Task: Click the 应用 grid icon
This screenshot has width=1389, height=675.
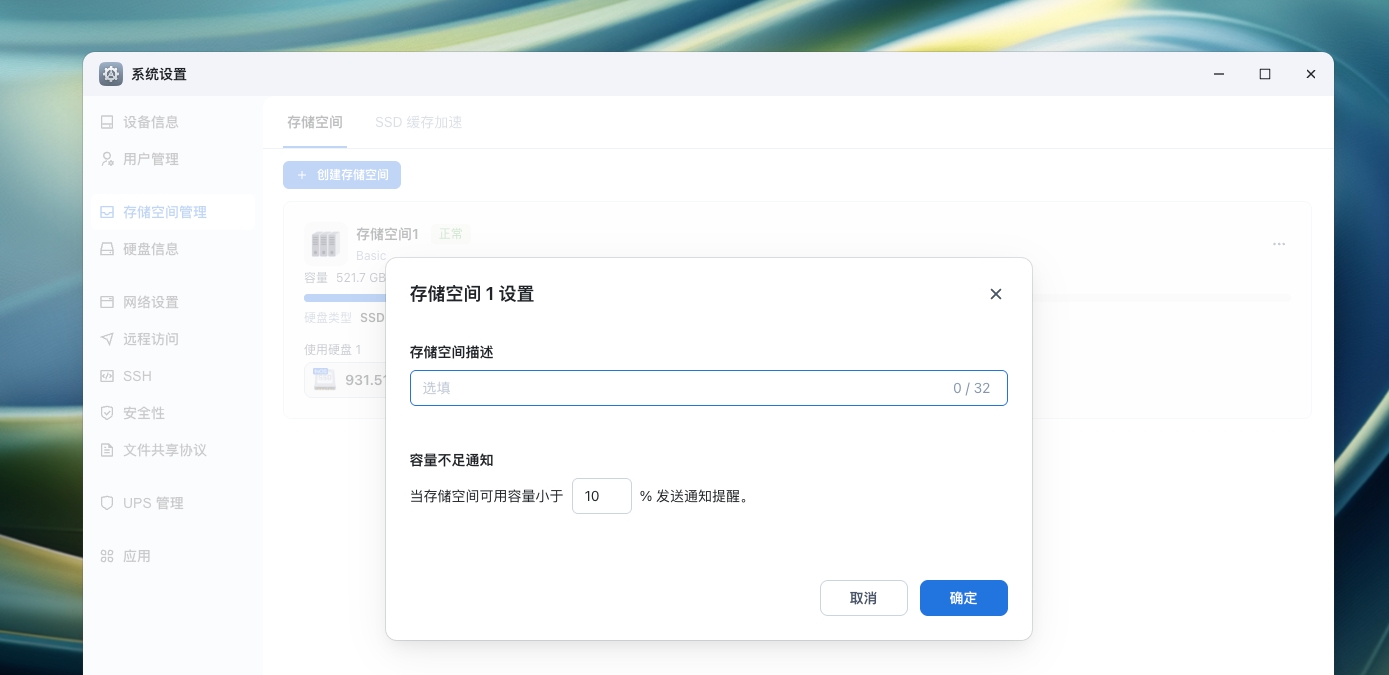Action: click(107, 556)
